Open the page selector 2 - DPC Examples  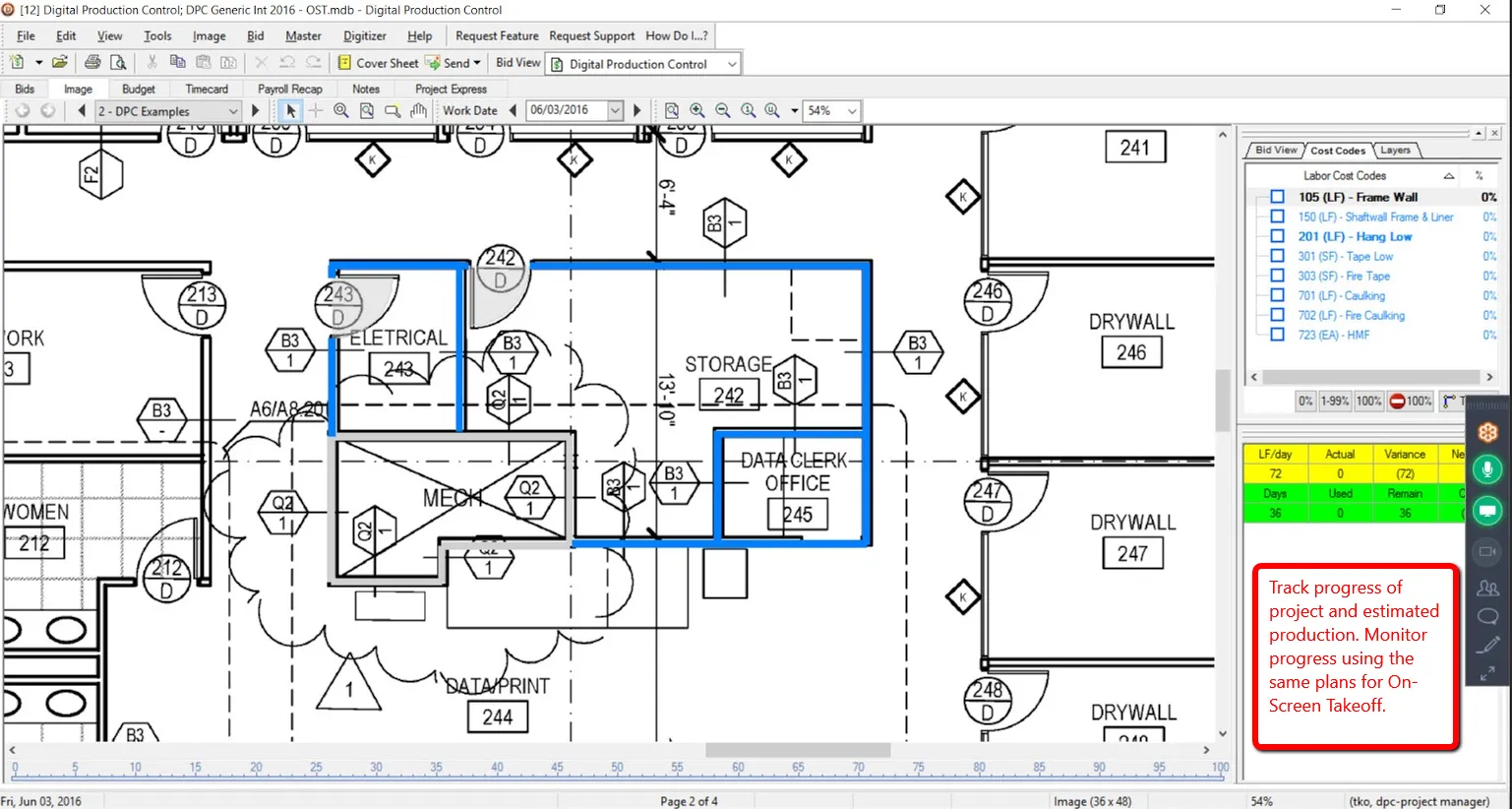167,111
